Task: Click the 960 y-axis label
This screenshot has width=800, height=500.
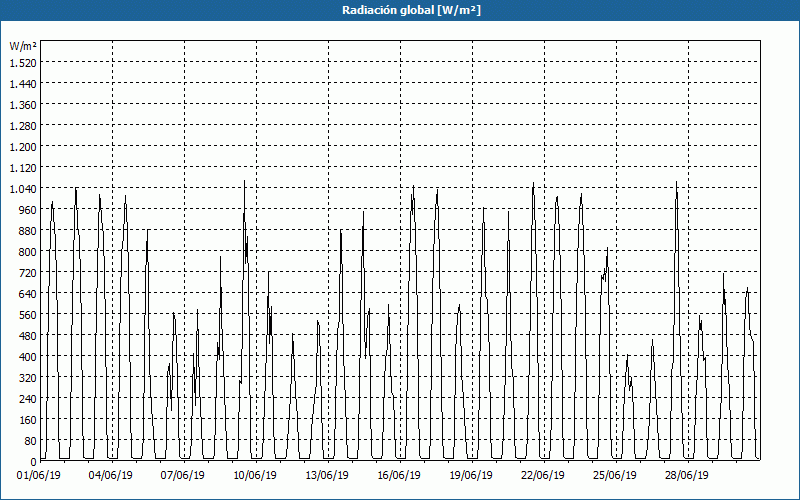Action: pos(27,210)
